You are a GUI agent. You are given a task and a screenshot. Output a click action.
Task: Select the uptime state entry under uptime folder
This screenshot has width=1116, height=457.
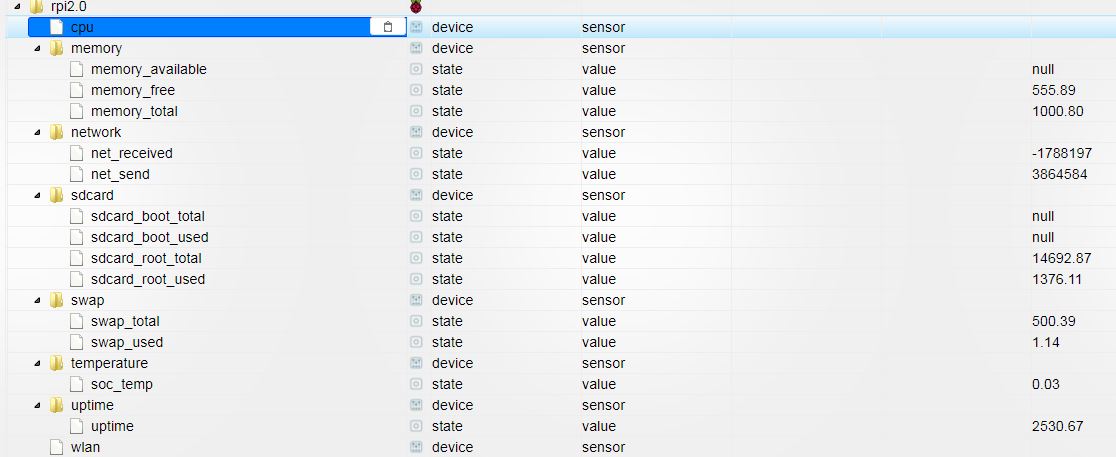[x=112, y=426]
